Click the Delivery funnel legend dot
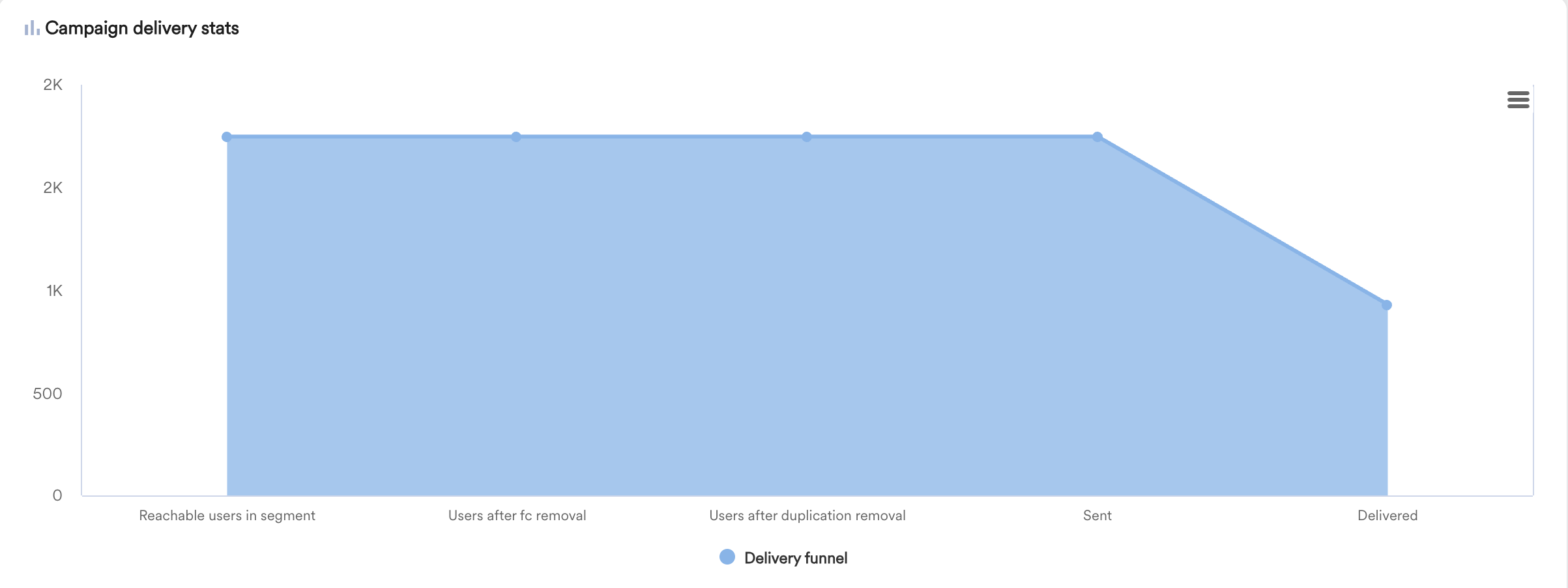 (x=728, y=557)
